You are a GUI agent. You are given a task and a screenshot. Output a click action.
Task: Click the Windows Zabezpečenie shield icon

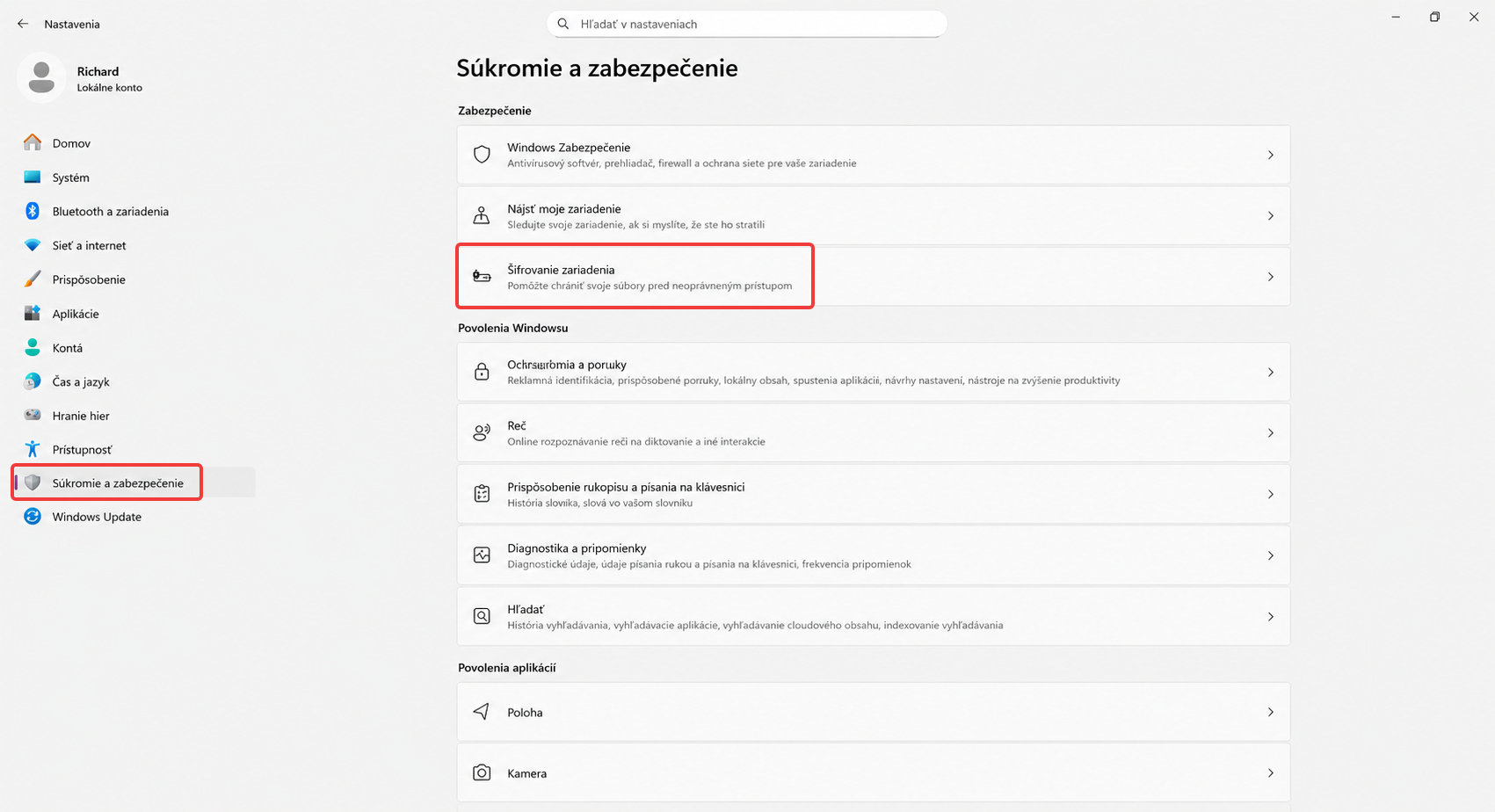pyautogui.click(x=482, y=155)
